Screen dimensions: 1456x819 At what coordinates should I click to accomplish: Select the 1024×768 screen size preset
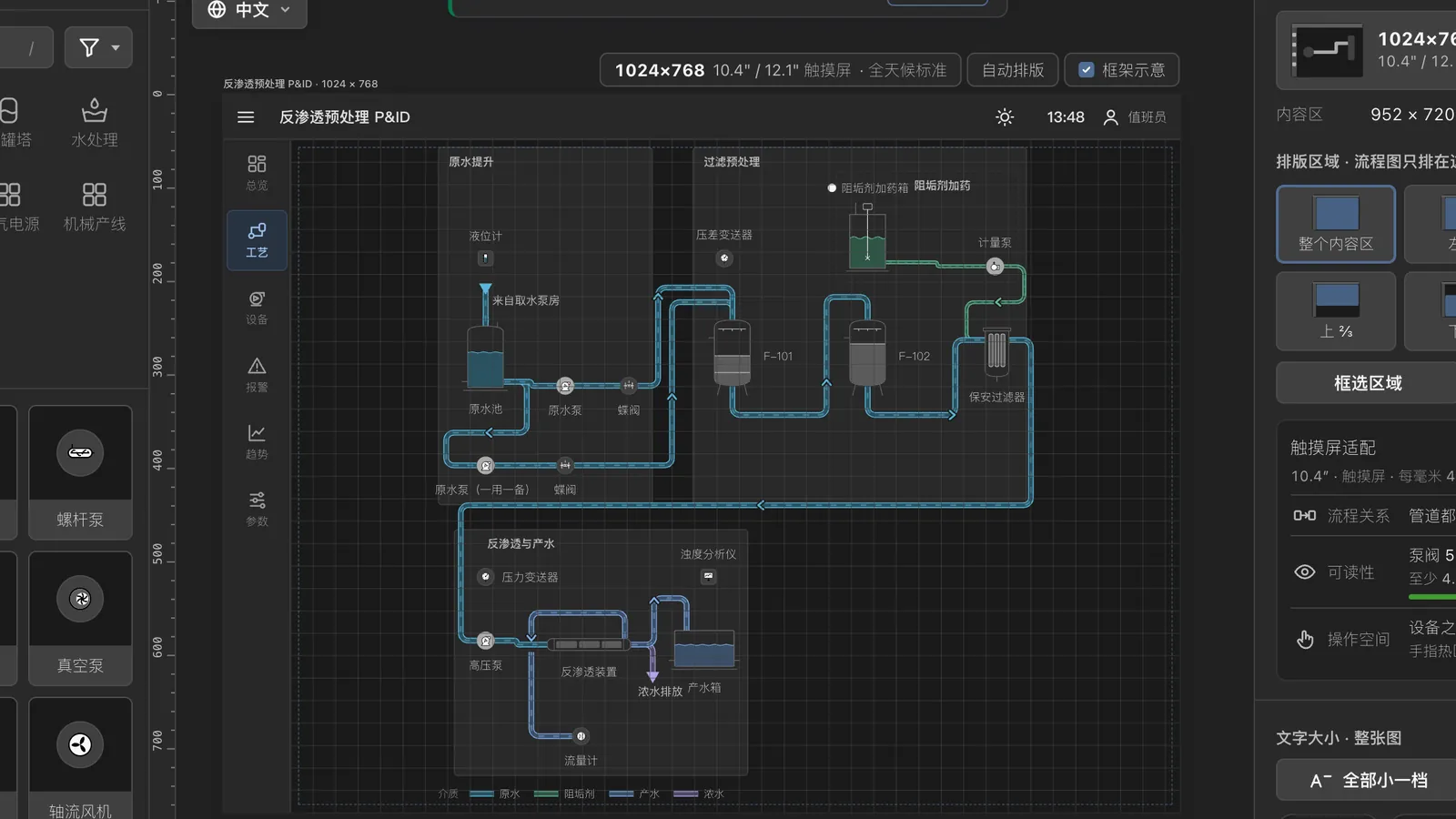[780, 70]
